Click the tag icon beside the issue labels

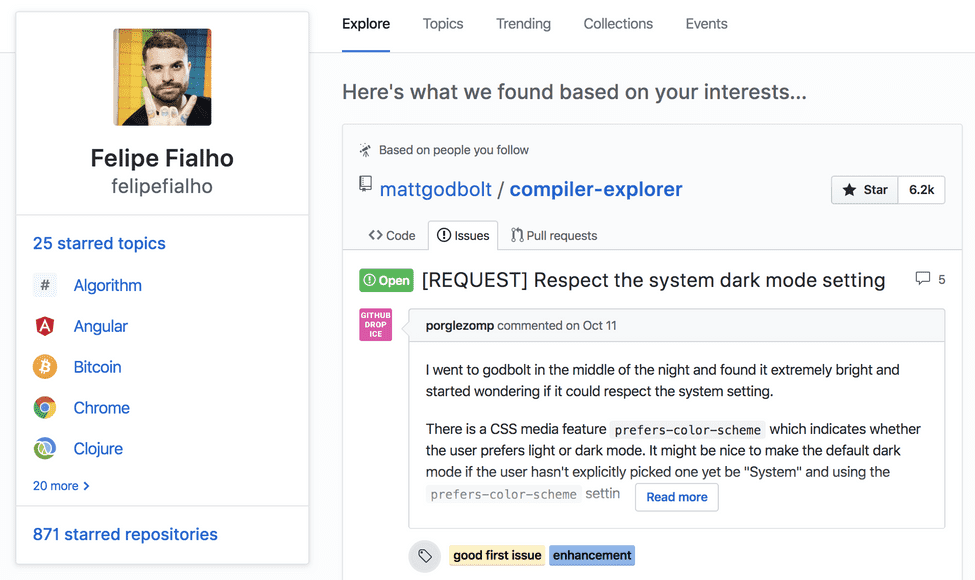click(424, 555)
